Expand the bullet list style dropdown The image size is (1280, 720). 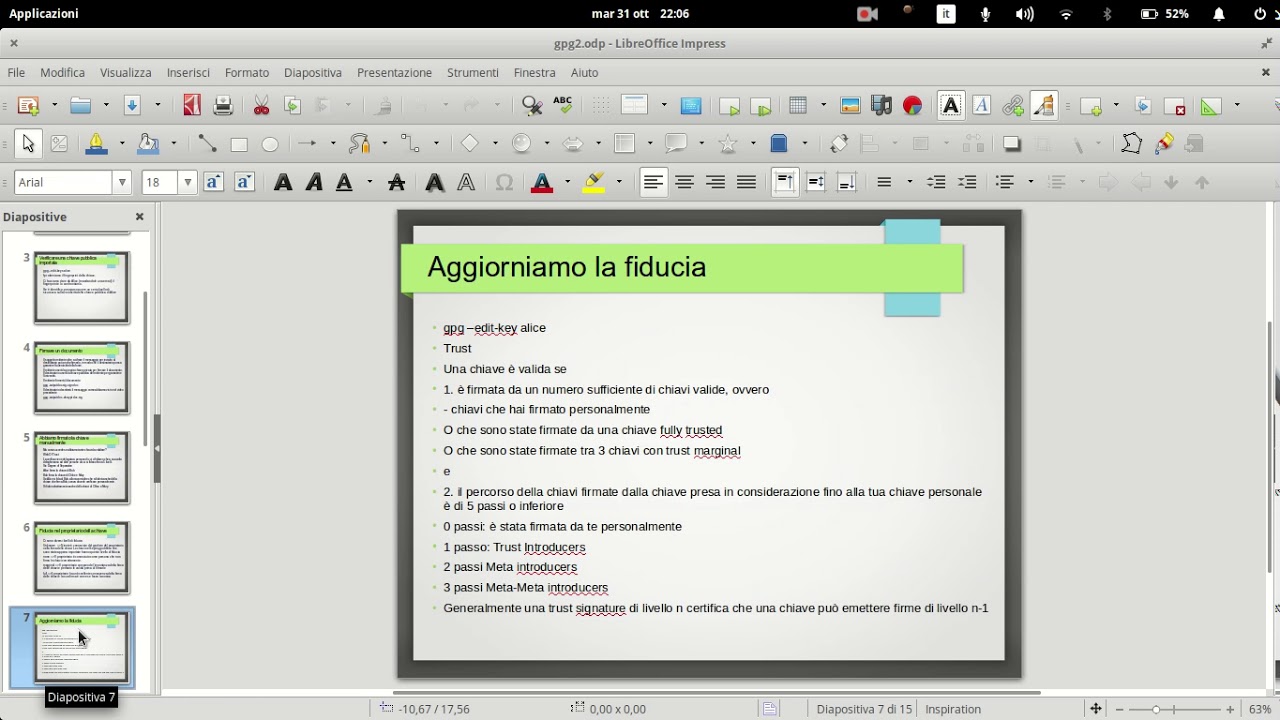(1030, 182)
